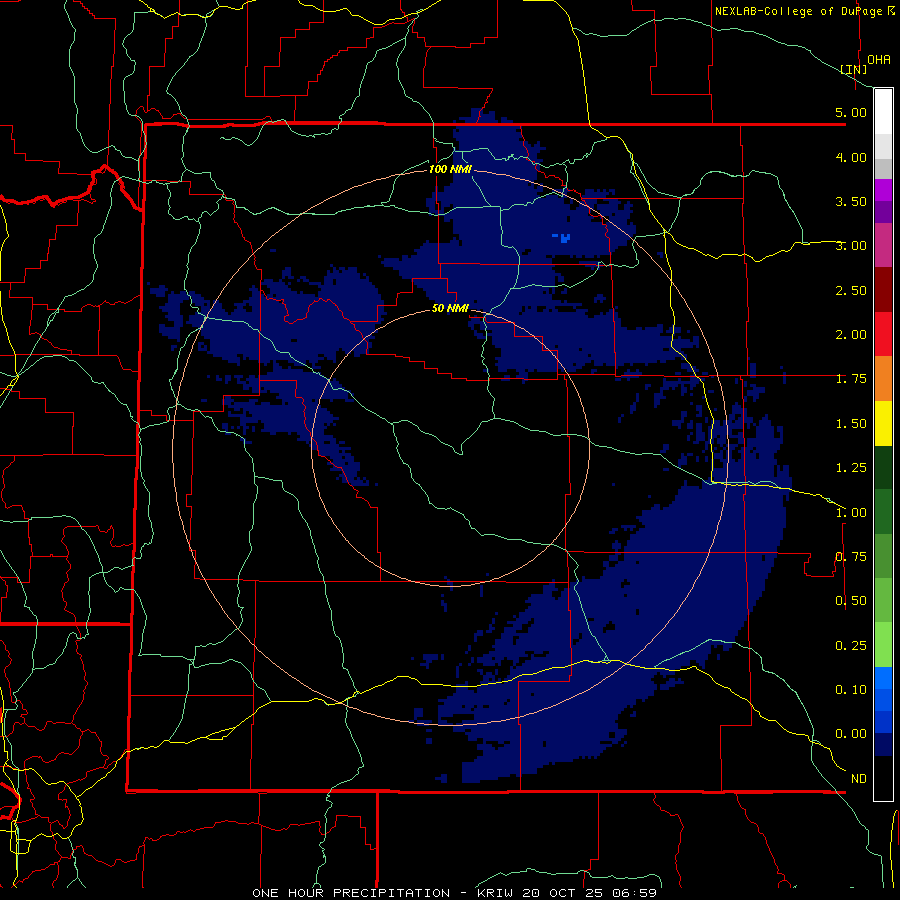Click the 0.10 legend value

(x=851, y=689)
